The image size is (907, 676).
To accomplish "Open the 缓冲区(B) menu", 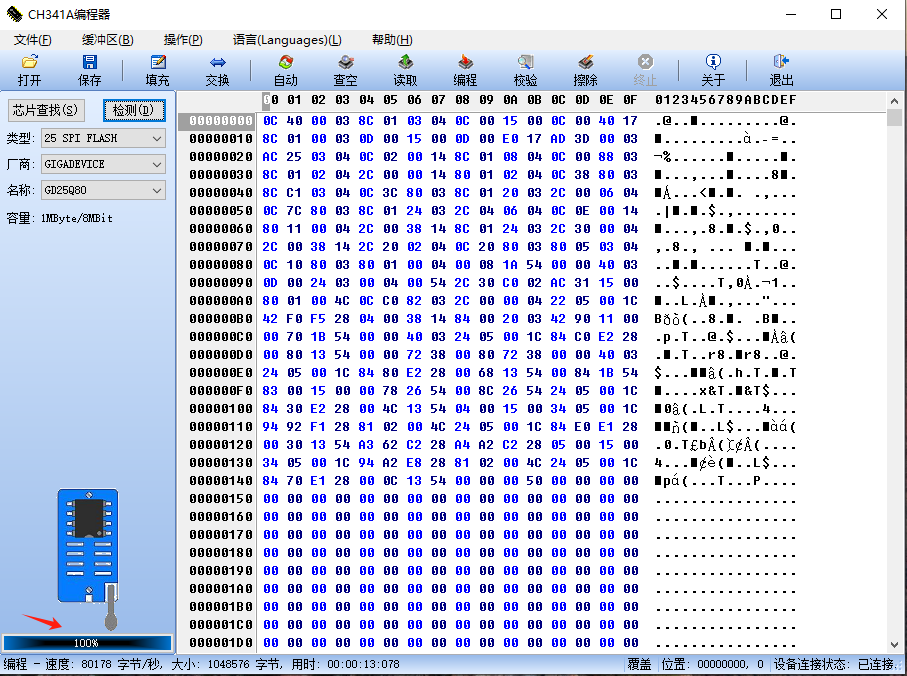I will tap(108, 40).
